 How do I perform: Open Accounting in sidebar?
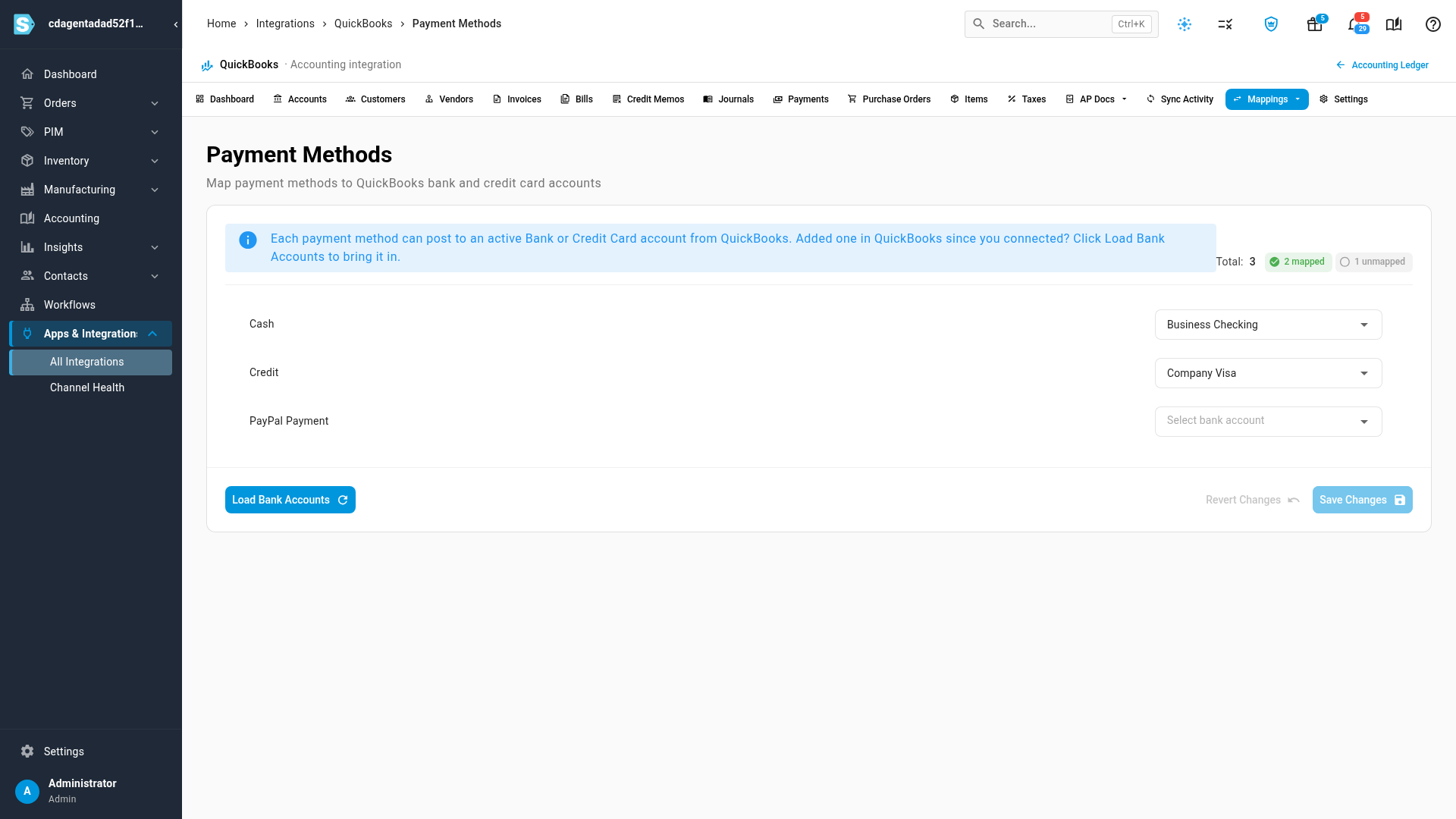[x=91, y=218]
